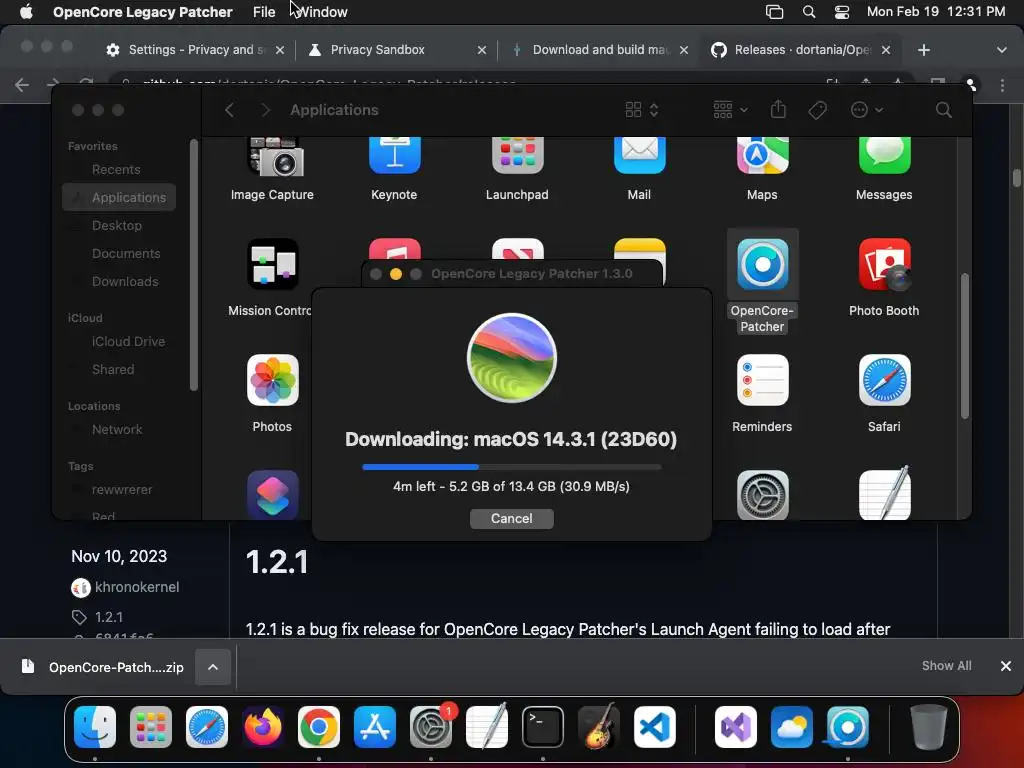Viewport: 1024px width, 768px height.
Task: Click the Finder edit tags icon
Action: click(817, 110)
